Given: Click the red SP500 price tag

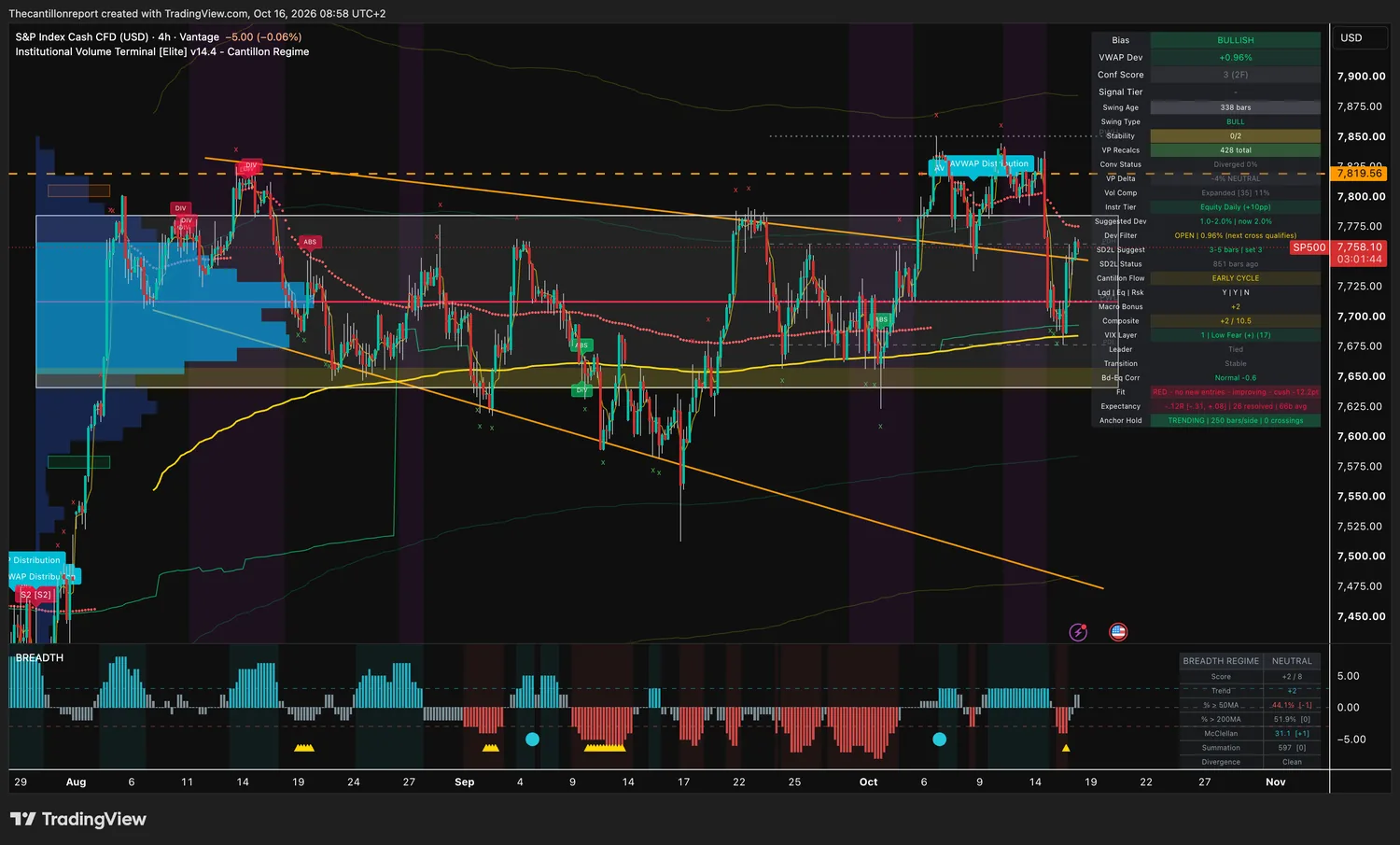Looking at the screenshot, I should [1309, 247].
